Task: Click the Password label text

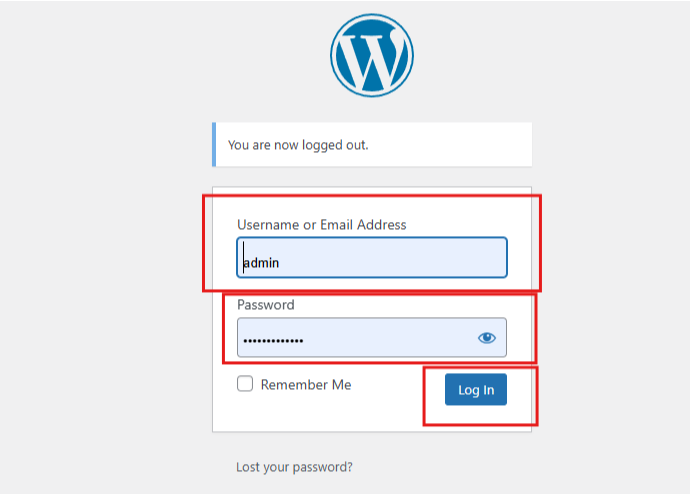Action: point(266,305)
